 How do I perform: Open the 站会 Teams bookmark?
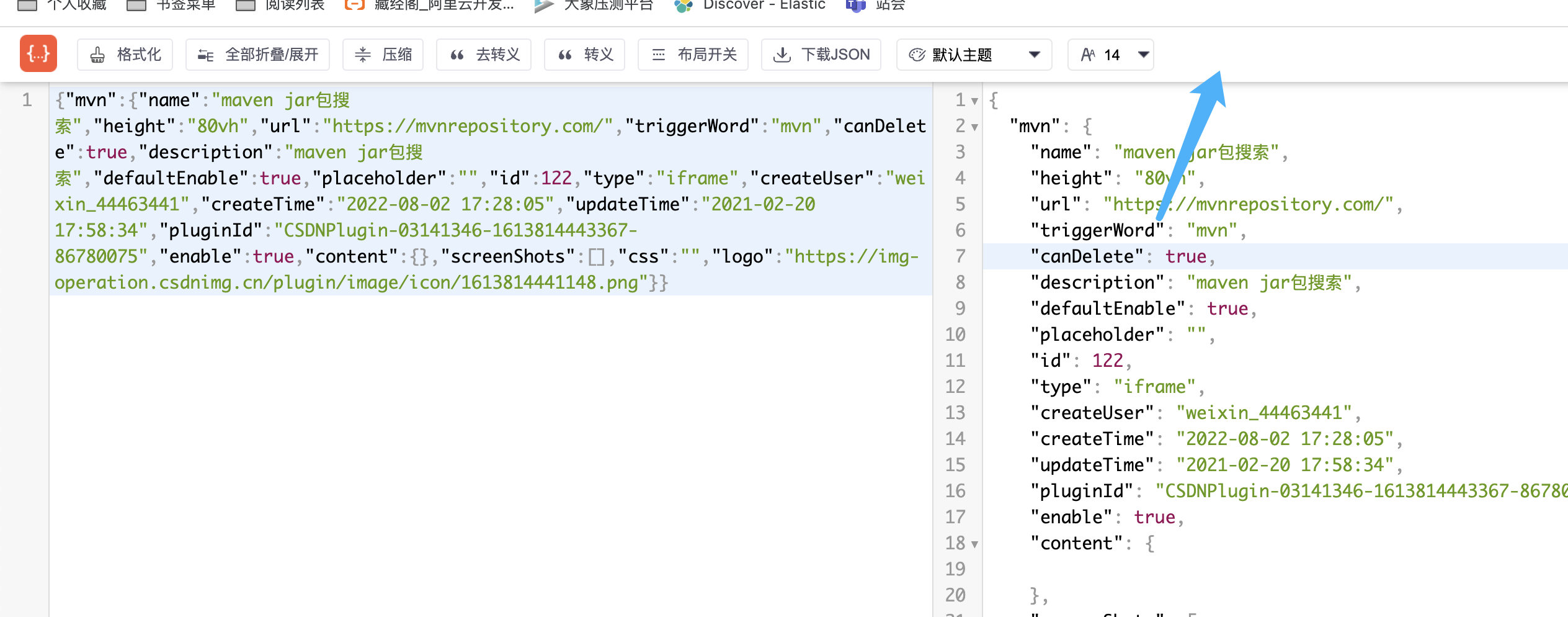tap(876, 5)
